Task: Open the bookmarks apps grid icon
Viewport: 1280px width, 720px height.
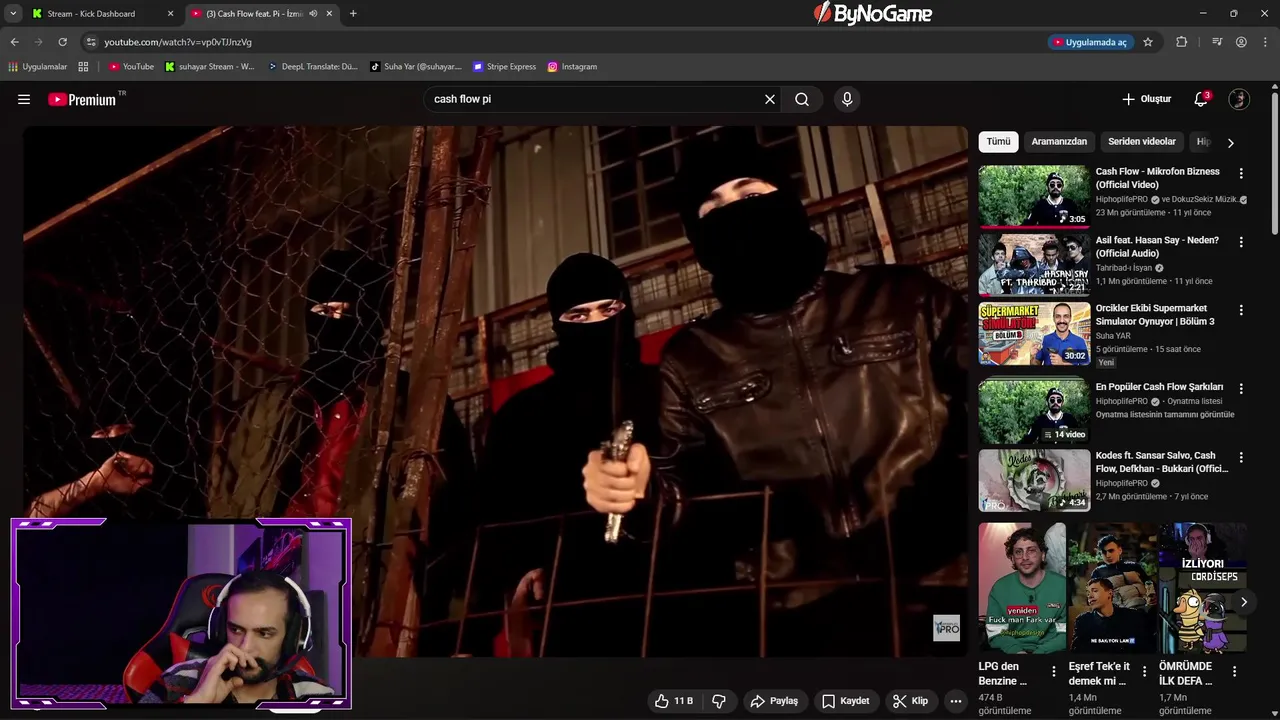Action: 83,67
